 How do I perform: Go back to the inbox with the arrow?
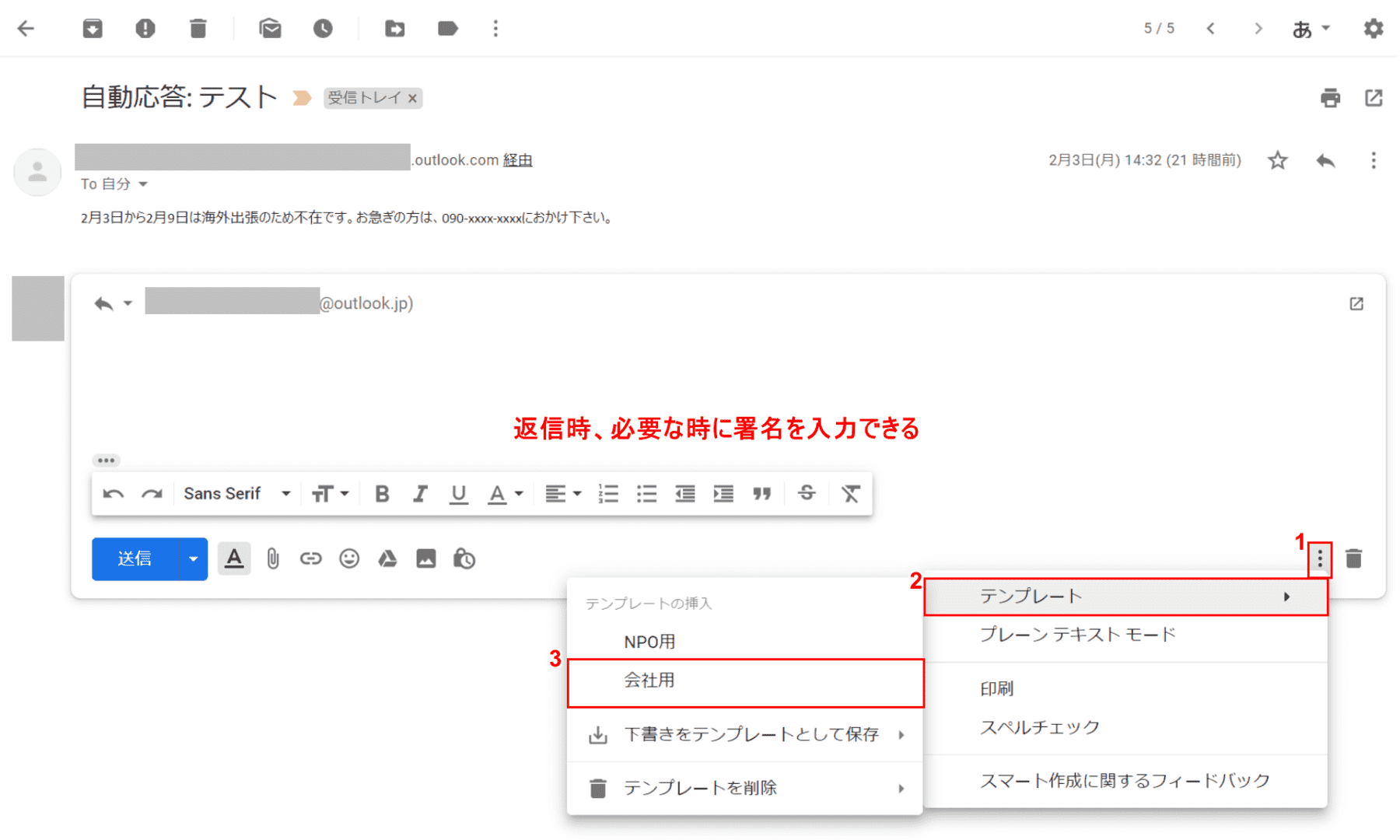click(26, 29)
